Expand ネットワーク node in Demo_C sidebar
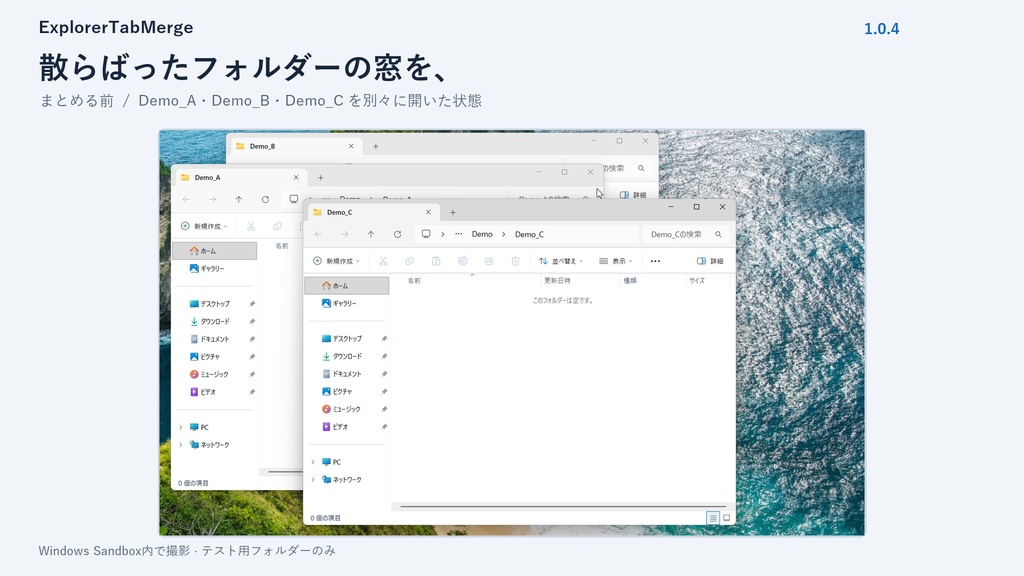Viewport: 1024px width, 576px height. (313, 479)
